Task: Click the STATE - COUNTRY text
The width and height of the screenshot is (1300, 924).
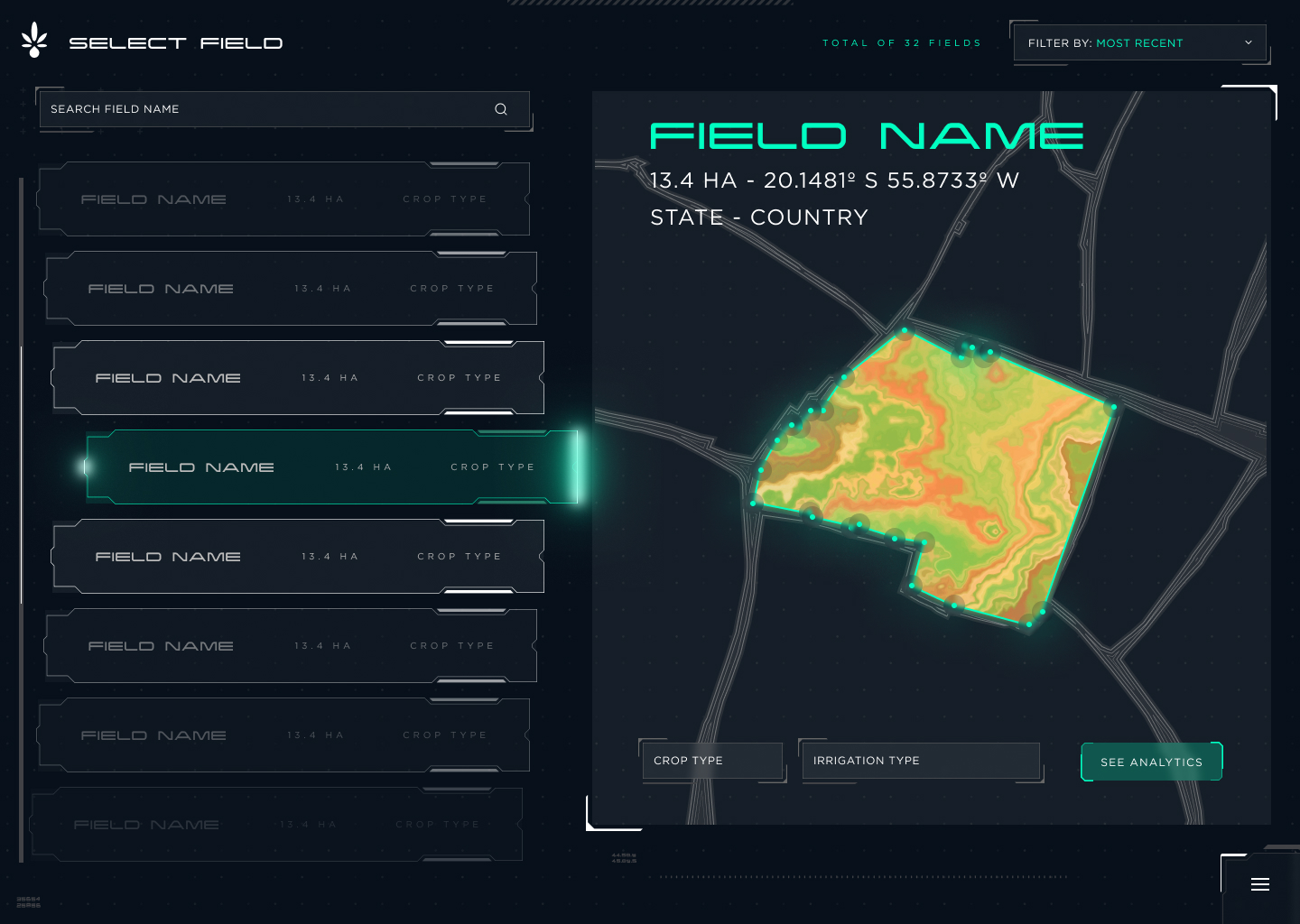Action: coord(759,217)
